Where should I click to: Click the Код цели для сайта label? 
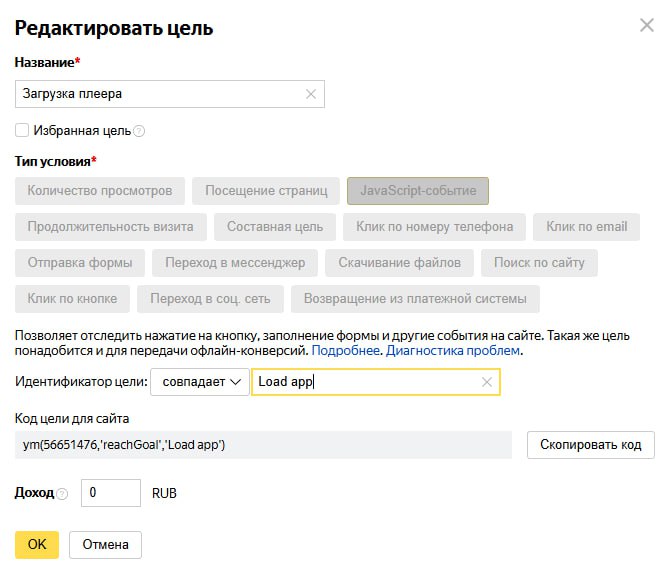coord(72,419)
